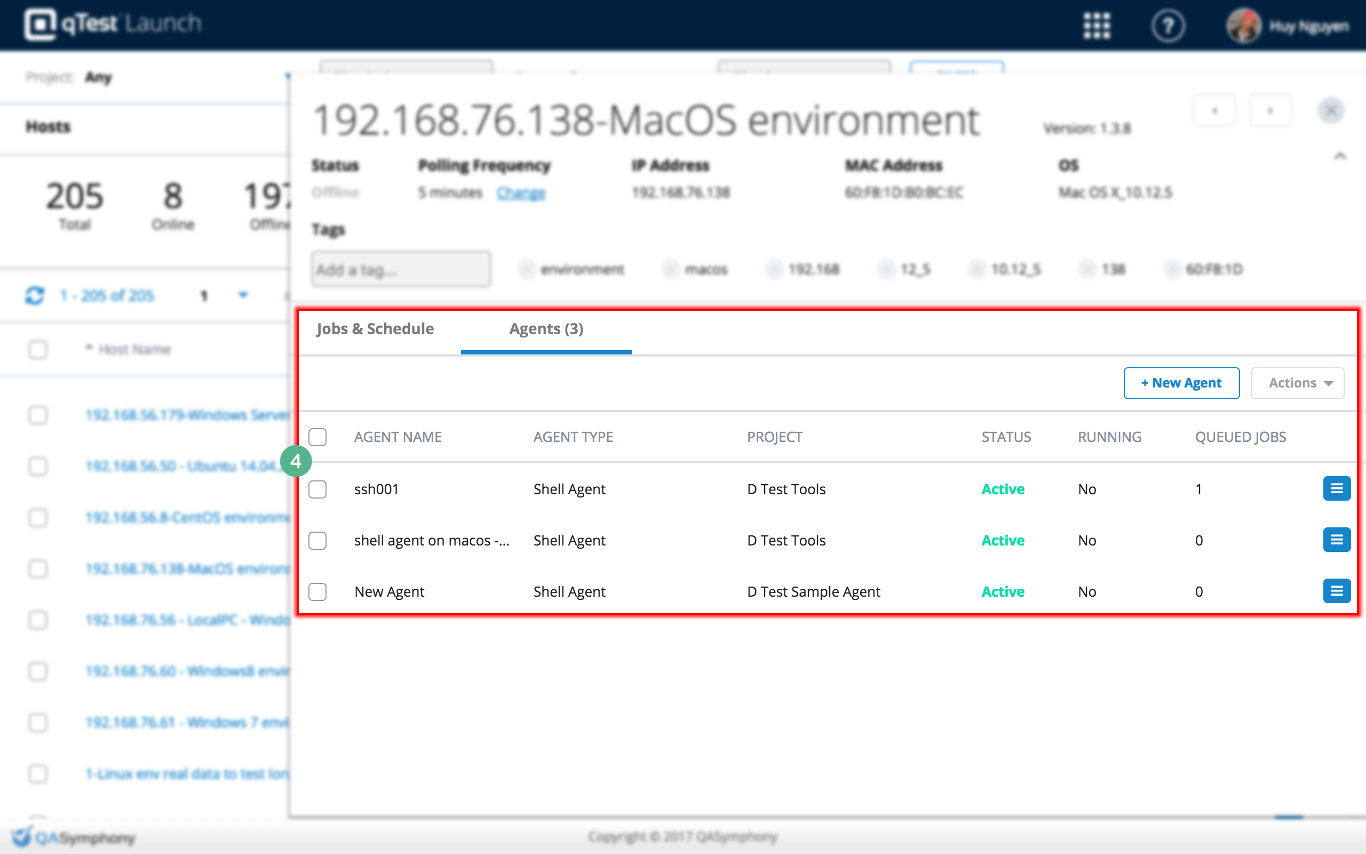The image size is (1366, 854).
Task: Expand the Project selector dropdown
Action: tap(286, 77)
